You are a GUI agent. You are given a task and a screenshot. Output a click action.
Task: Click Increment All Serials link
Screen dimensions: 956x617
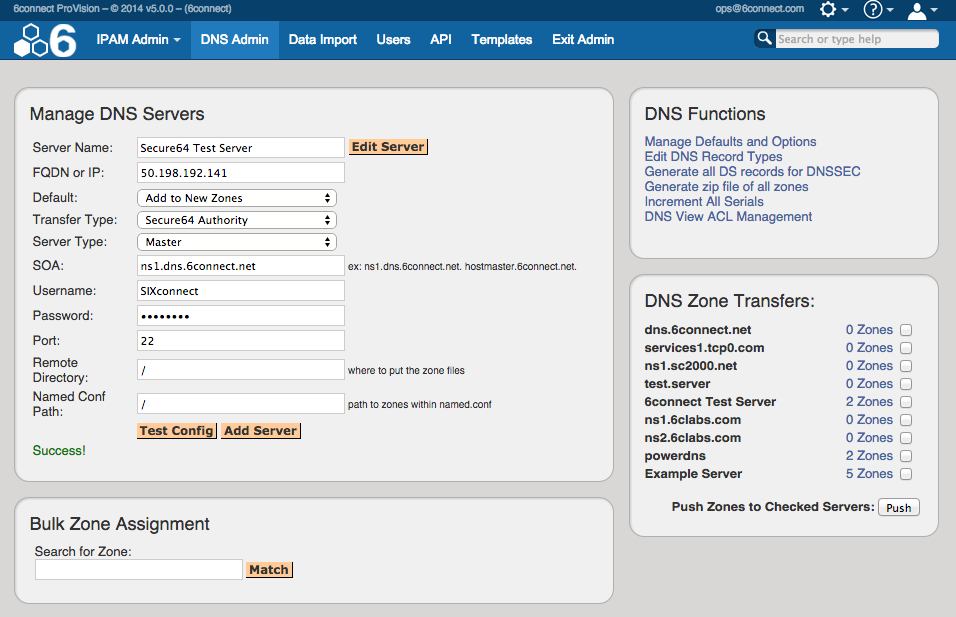point(704,202)
